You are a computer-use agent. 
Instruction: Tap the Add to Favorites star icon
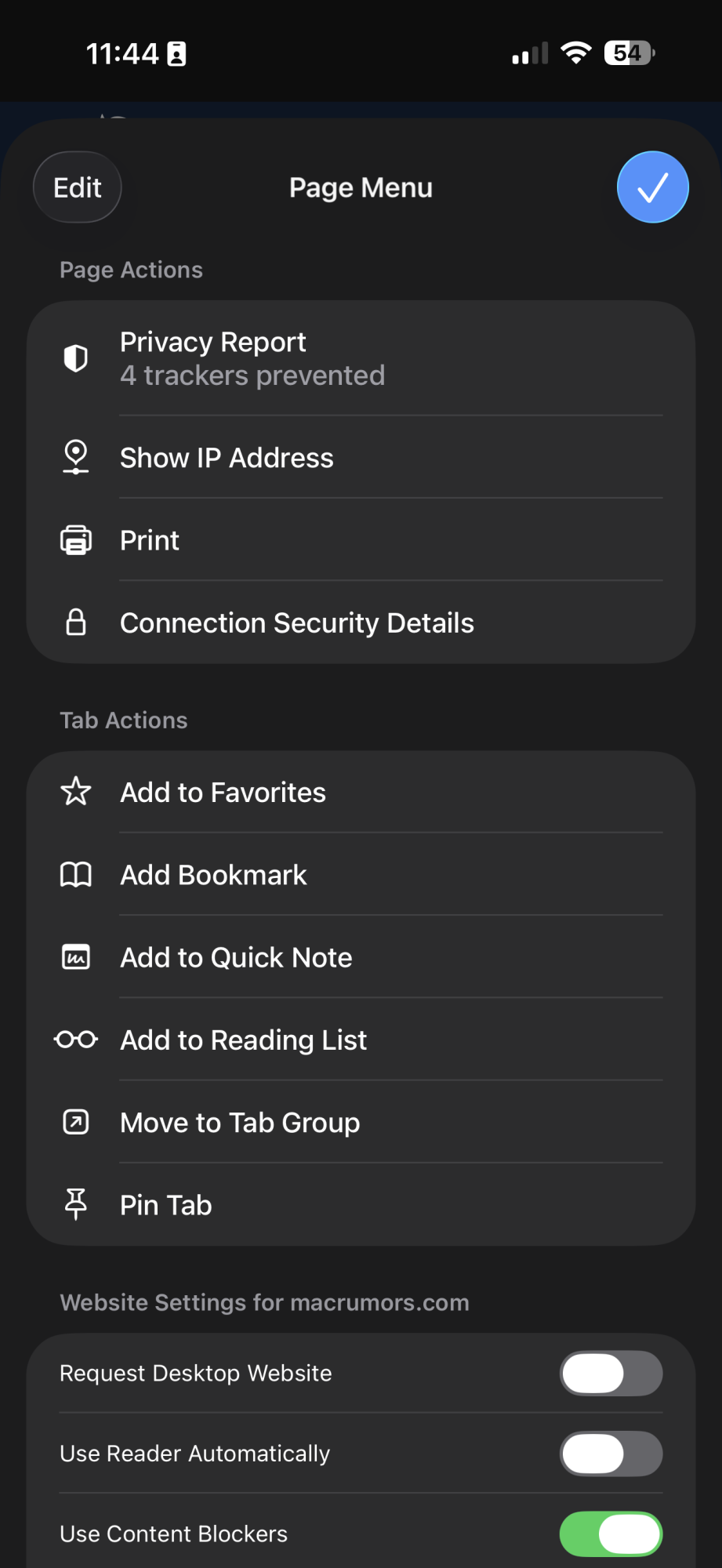click(76, 792)
